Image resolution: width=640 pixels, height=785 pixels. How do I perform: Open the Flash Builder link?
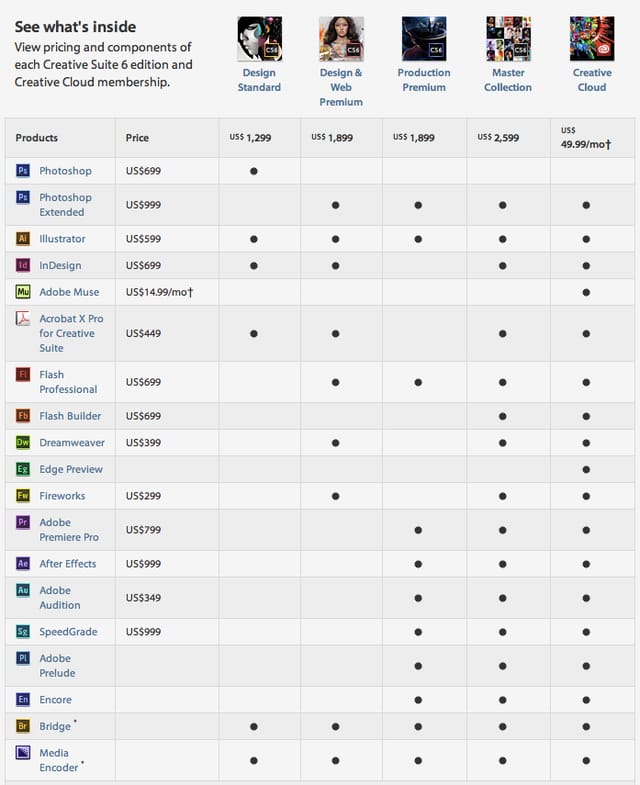click(70, 416)
